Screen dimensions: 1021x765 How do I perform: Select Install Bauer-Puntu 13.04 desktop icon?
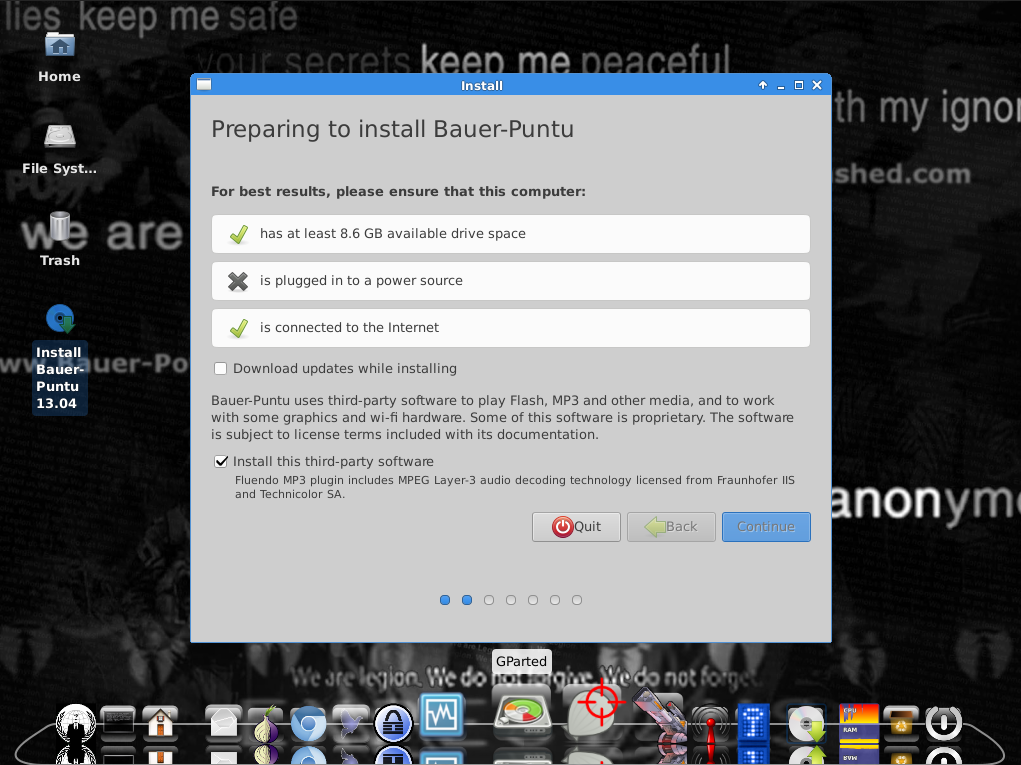point(59,358)
